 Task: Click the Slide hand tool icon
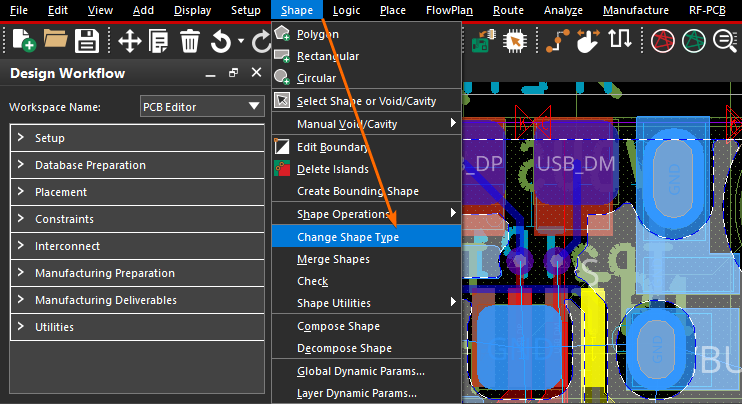coord(587,41)
